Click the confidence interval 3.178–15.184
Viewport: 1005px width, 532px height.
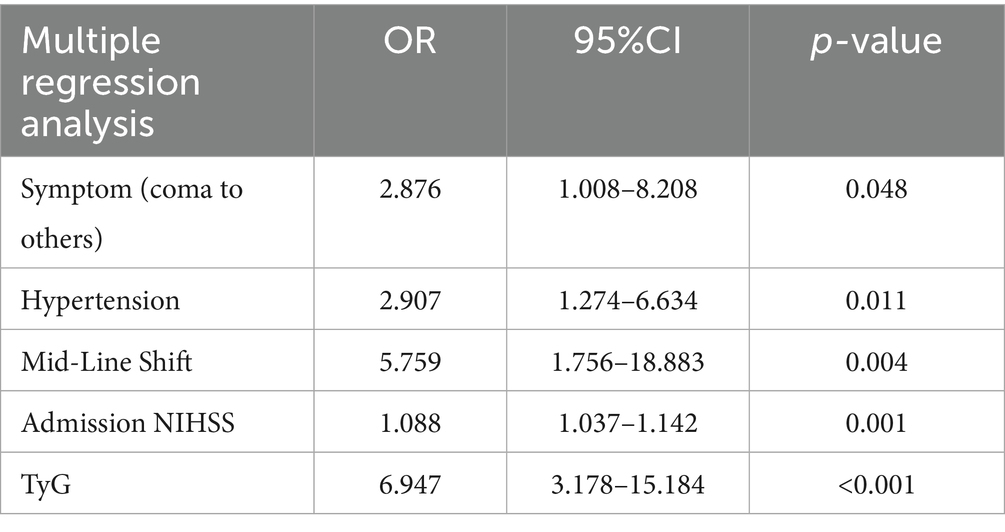pos(627,484)
